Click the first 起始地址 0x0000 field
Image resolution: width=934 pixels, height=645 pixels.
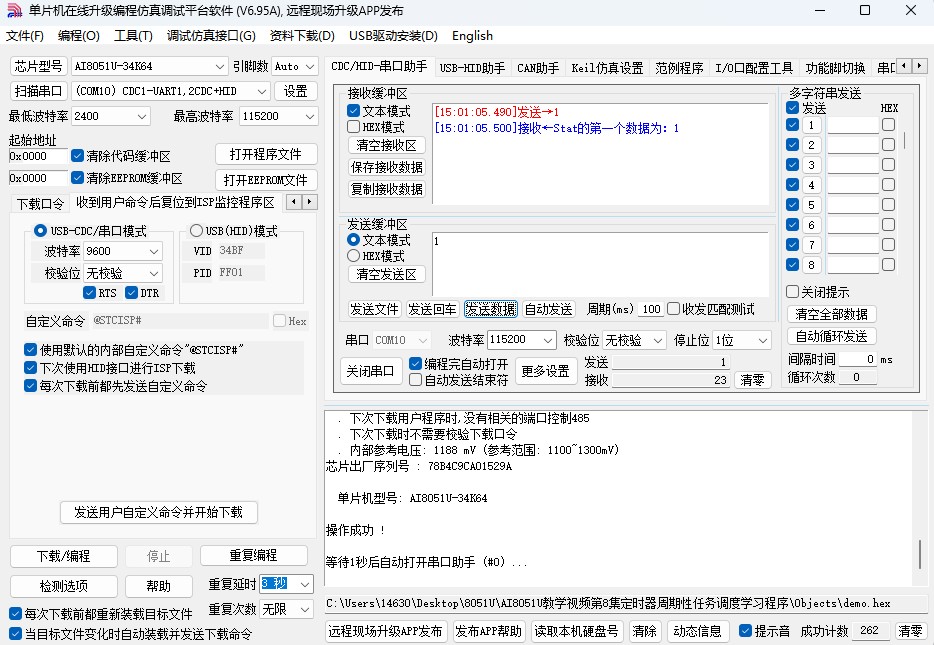(38, 156)
